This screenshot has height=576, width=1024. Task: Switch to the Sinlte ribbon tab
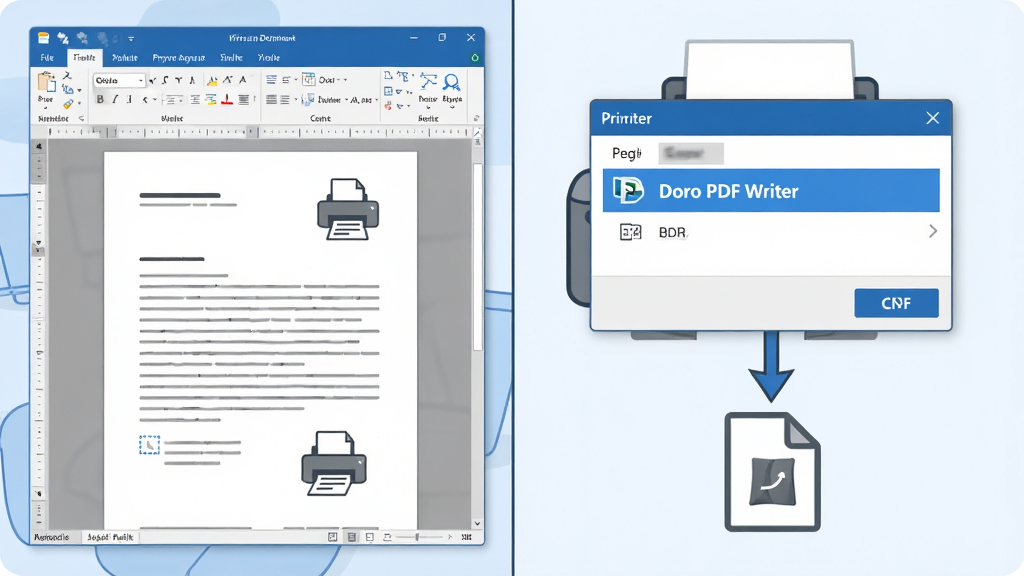(x=231, y=57)
